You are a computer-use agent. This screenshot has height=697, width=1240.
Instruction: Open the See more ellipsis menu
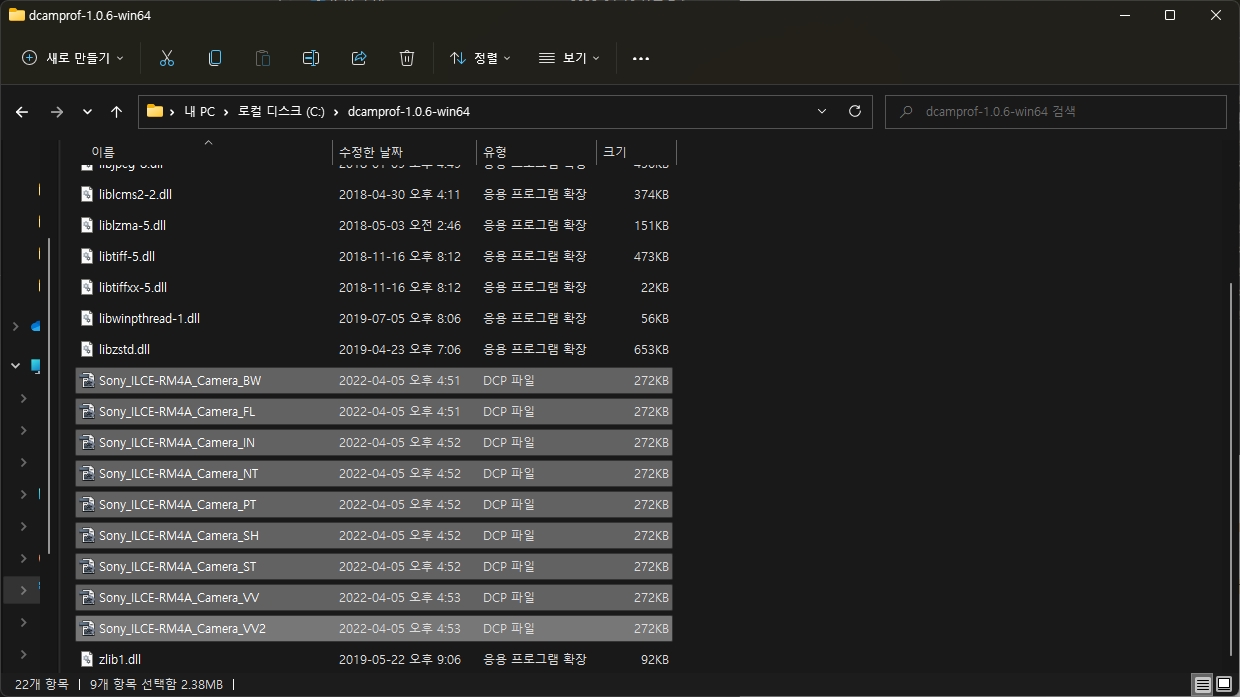click(641, 58)
